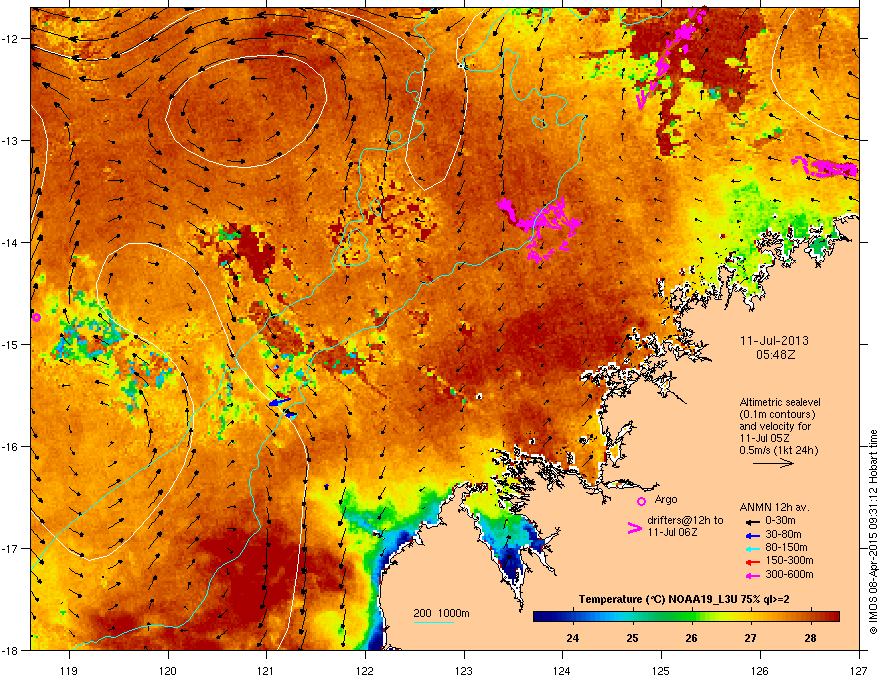Select the blue 30-80m arrow legend symbol
This screenshot has height=680, width=880.
coord(751,536)
